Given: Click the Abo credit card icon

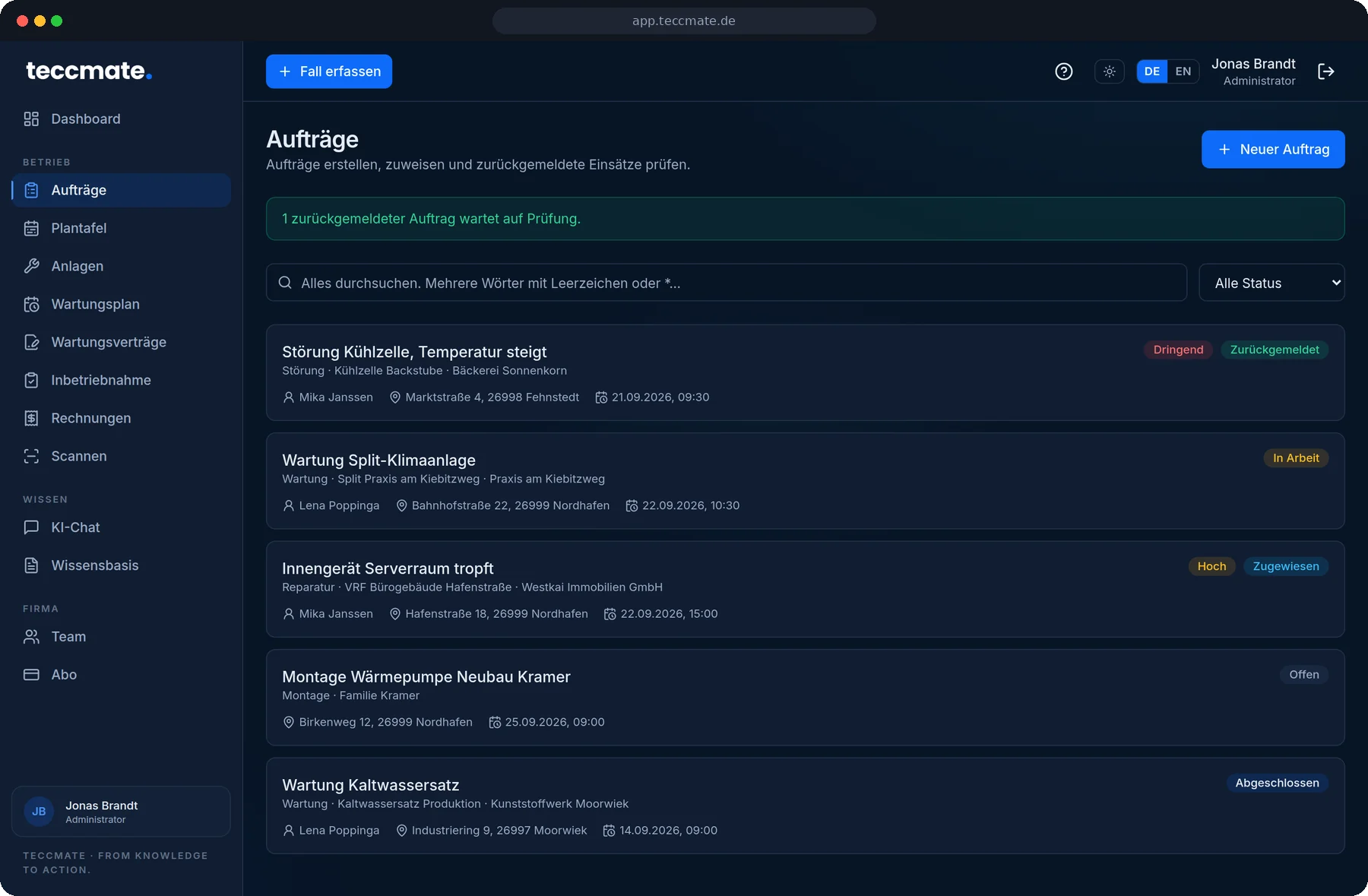Looking at the screenshot, I should (x=31, y=675).
